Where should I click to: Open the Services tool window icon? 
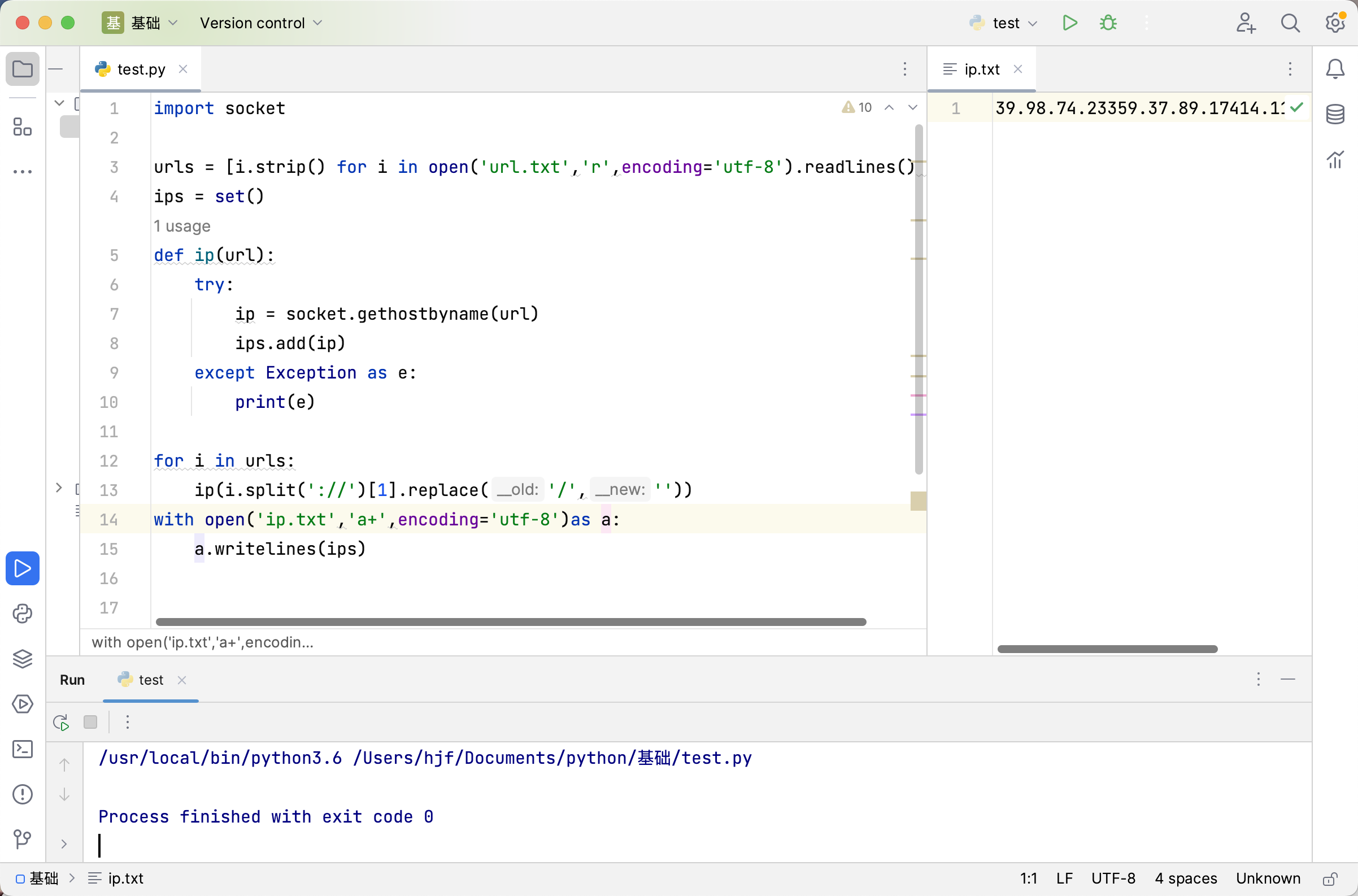tap(22, 703)
